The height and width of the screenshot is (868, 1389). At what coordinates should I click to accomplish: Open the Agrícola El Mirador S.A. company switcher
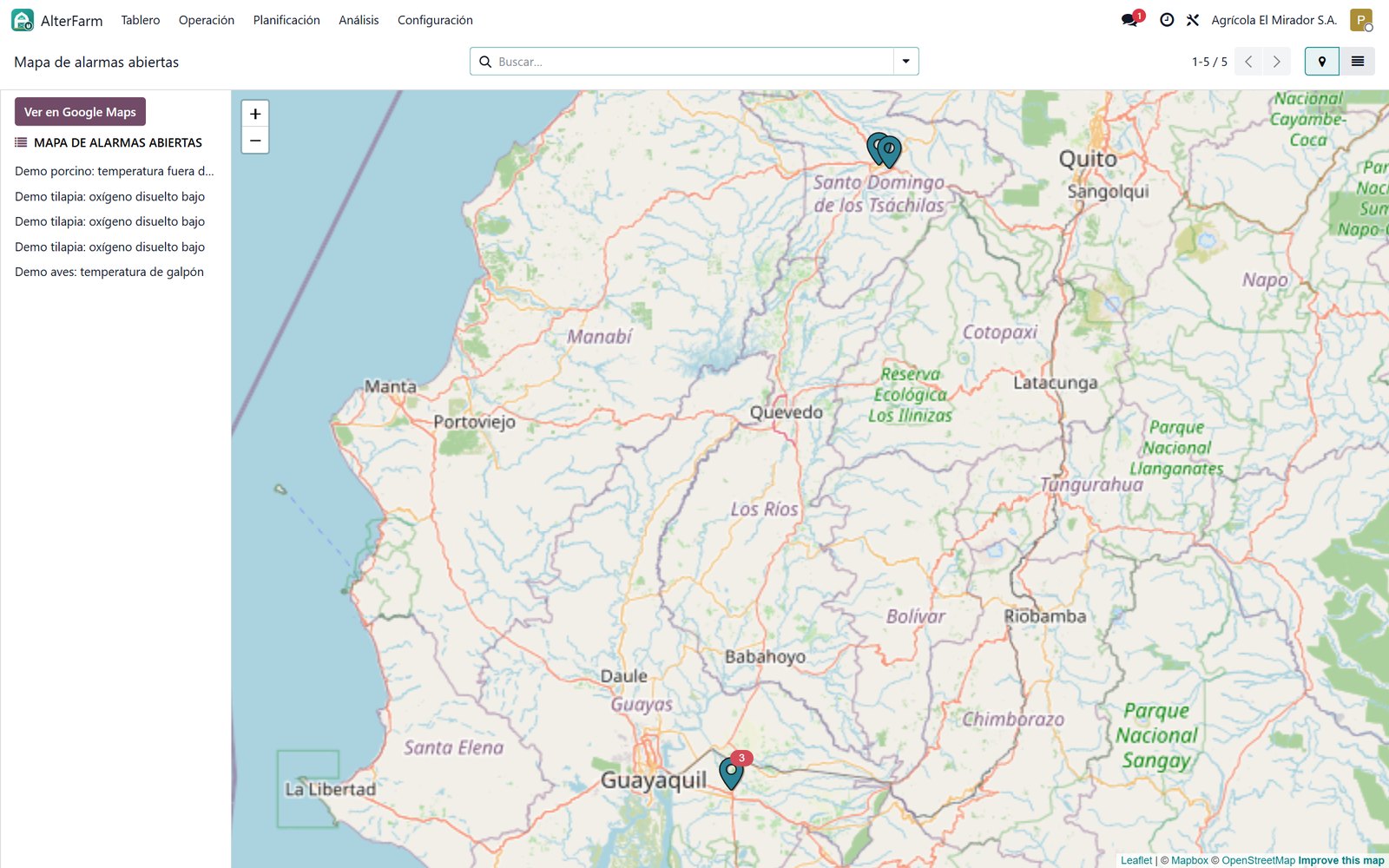[x=1274, y=20]
